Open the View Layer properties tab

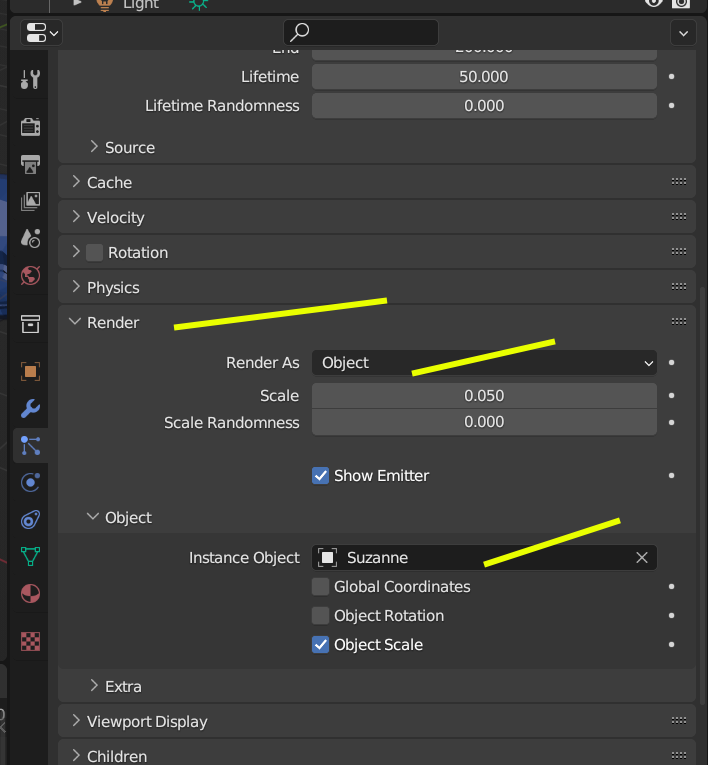(x=30, y=200)
